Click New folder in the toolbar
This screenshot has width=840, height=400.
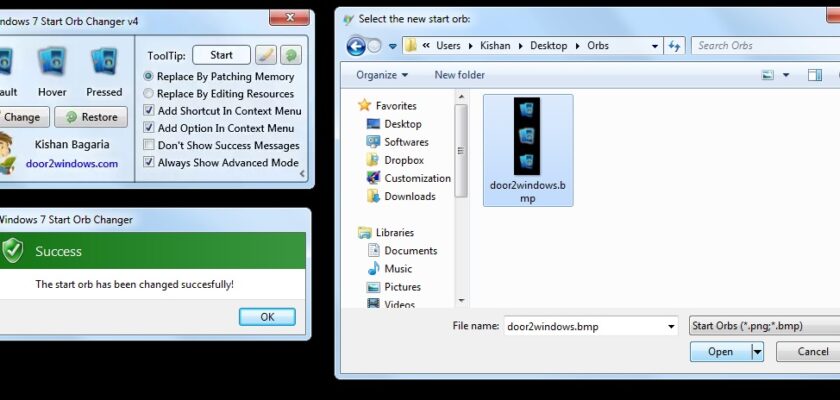tap(459, 75)
